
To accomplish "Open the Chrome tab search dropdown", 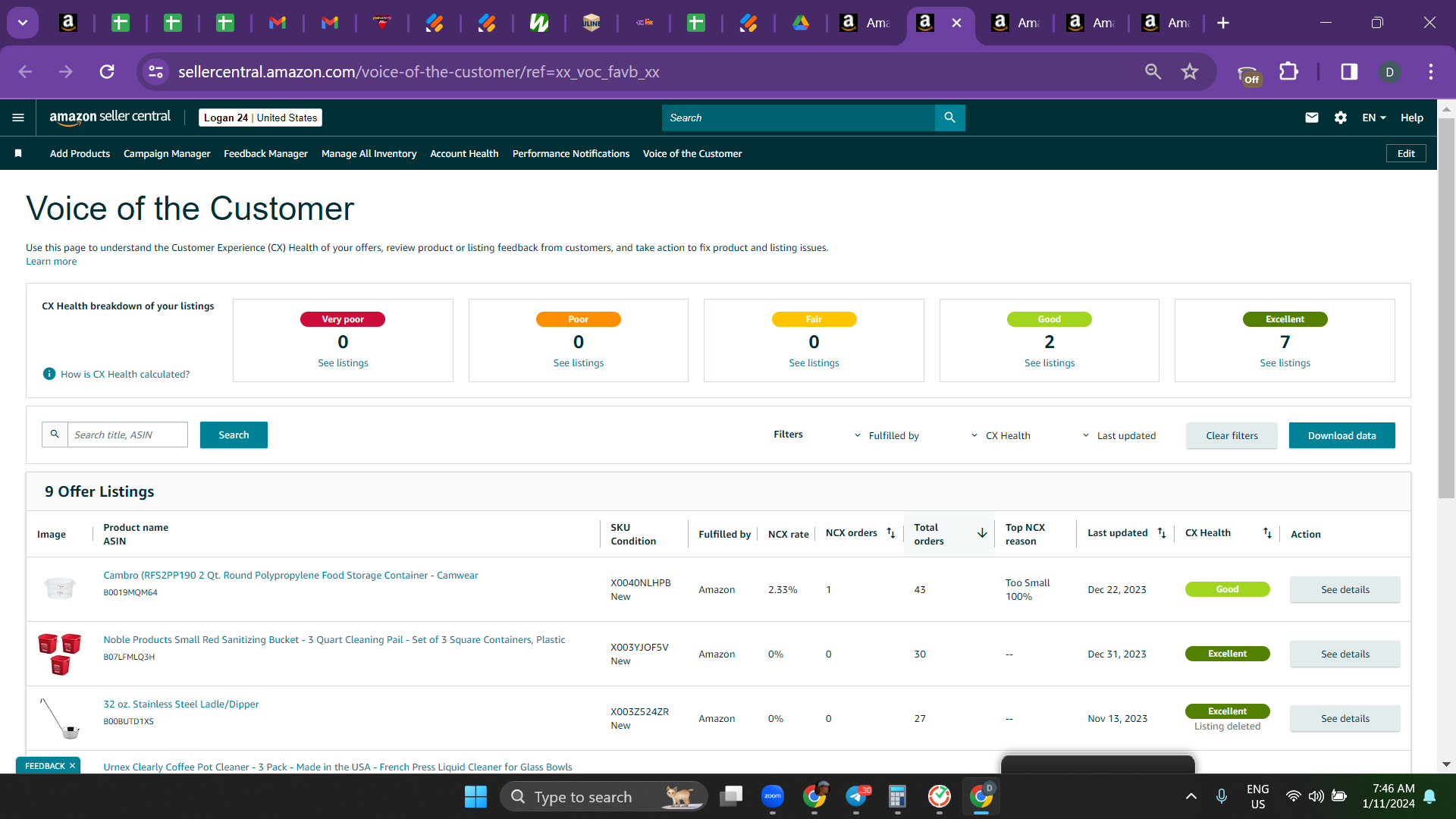I will click(23, 23).
